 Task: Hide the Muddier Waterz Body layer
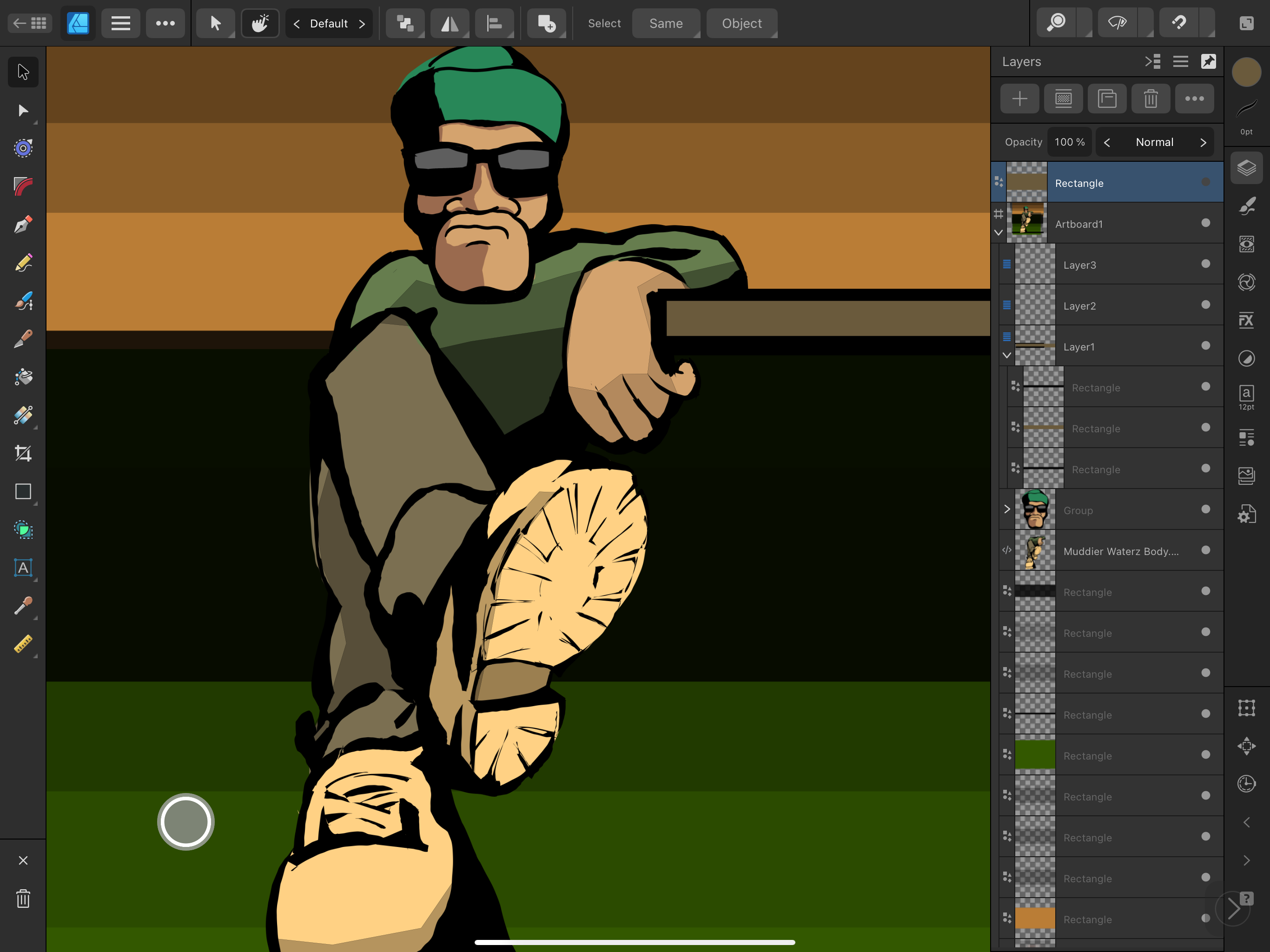click(1205, 551)
